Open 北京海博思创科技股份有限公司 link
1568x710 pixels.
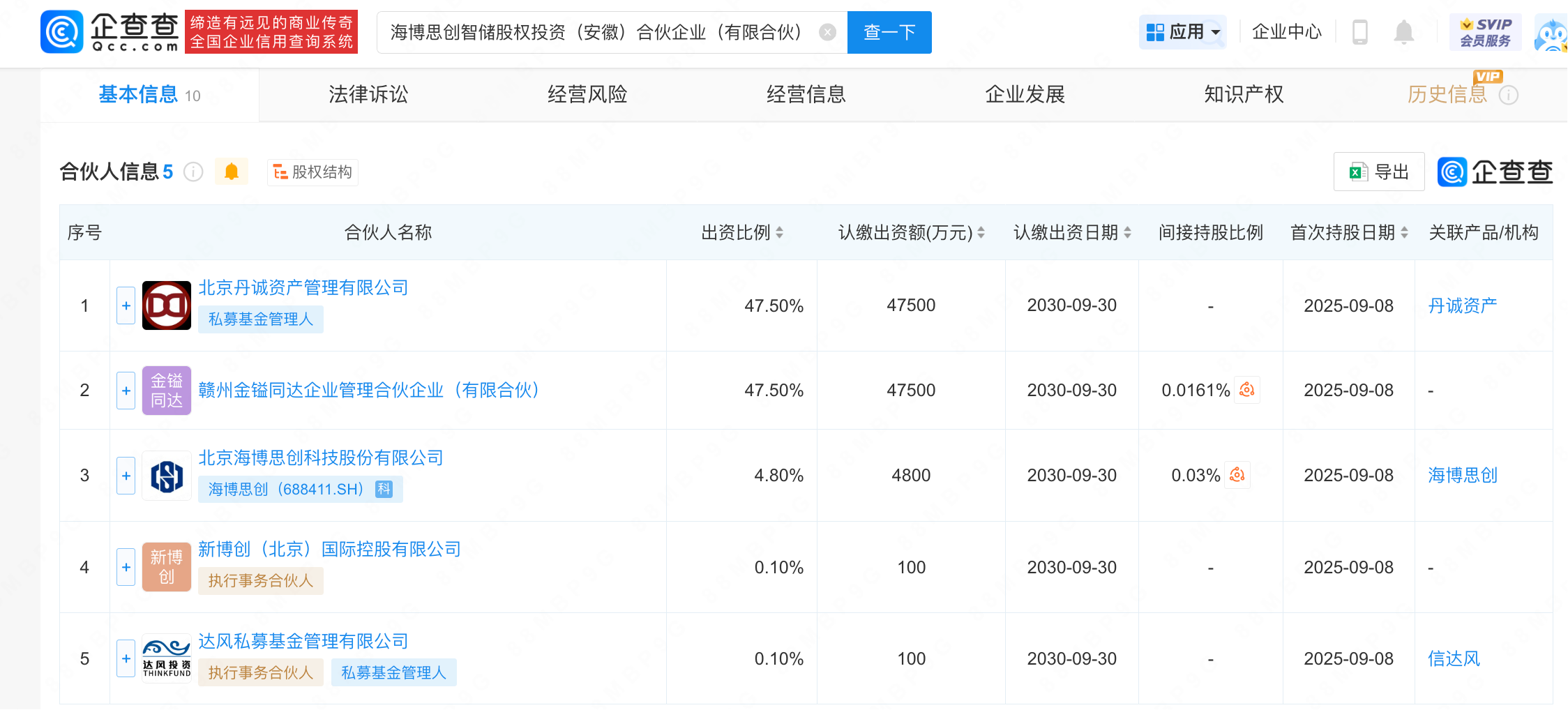point(321,458)
